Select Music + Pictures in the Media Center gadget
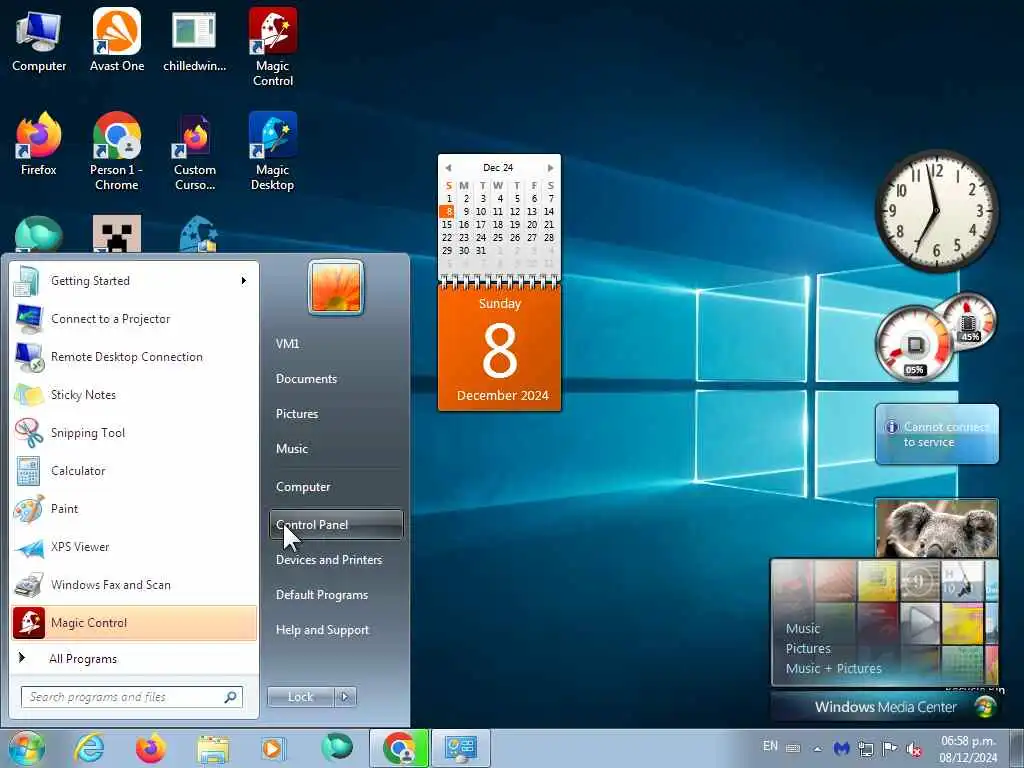1024x768 pixels. tap(833, 668)
